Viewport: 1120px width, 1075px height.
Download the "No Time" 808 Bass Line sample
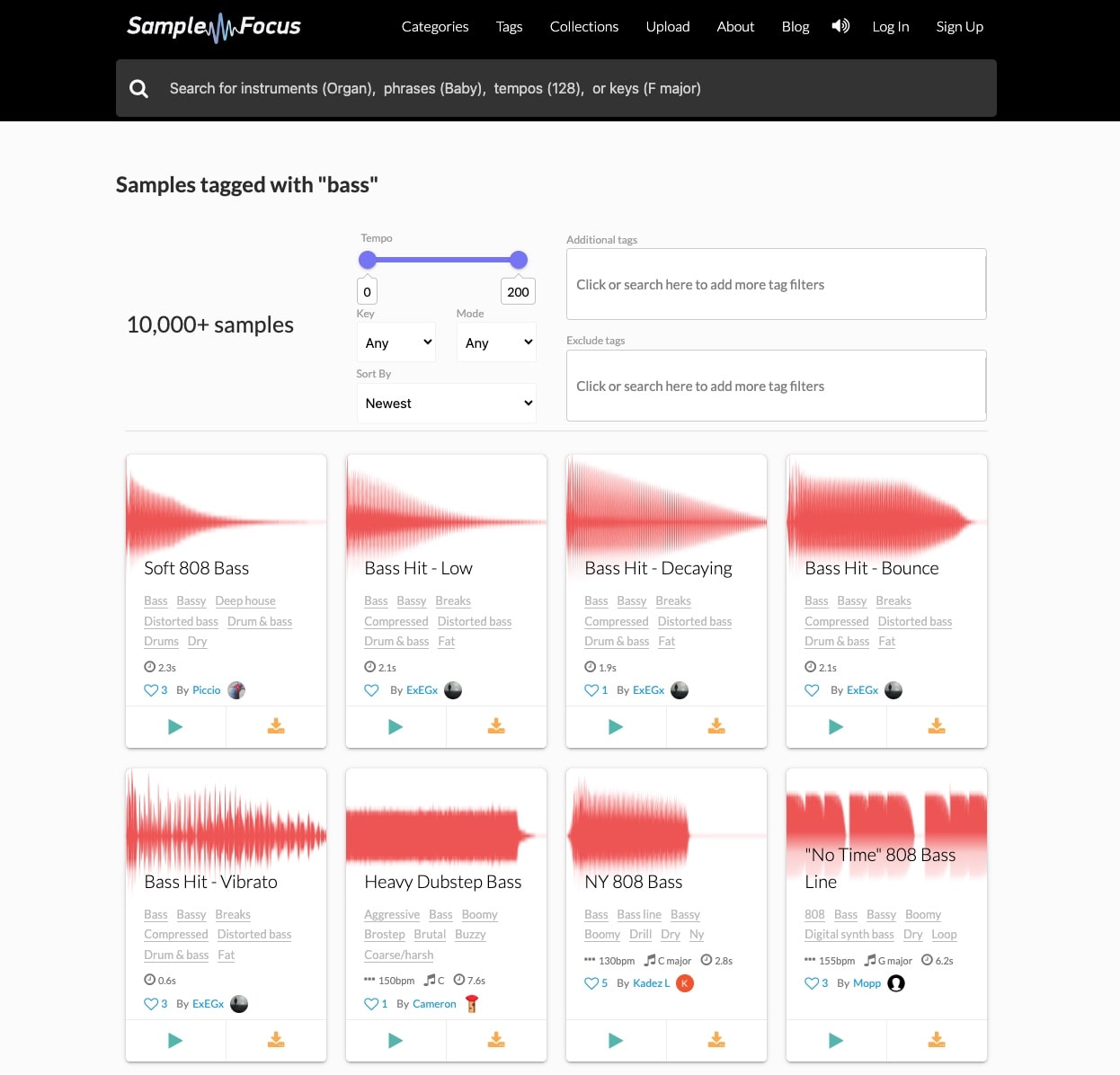tap(937, 1040)
